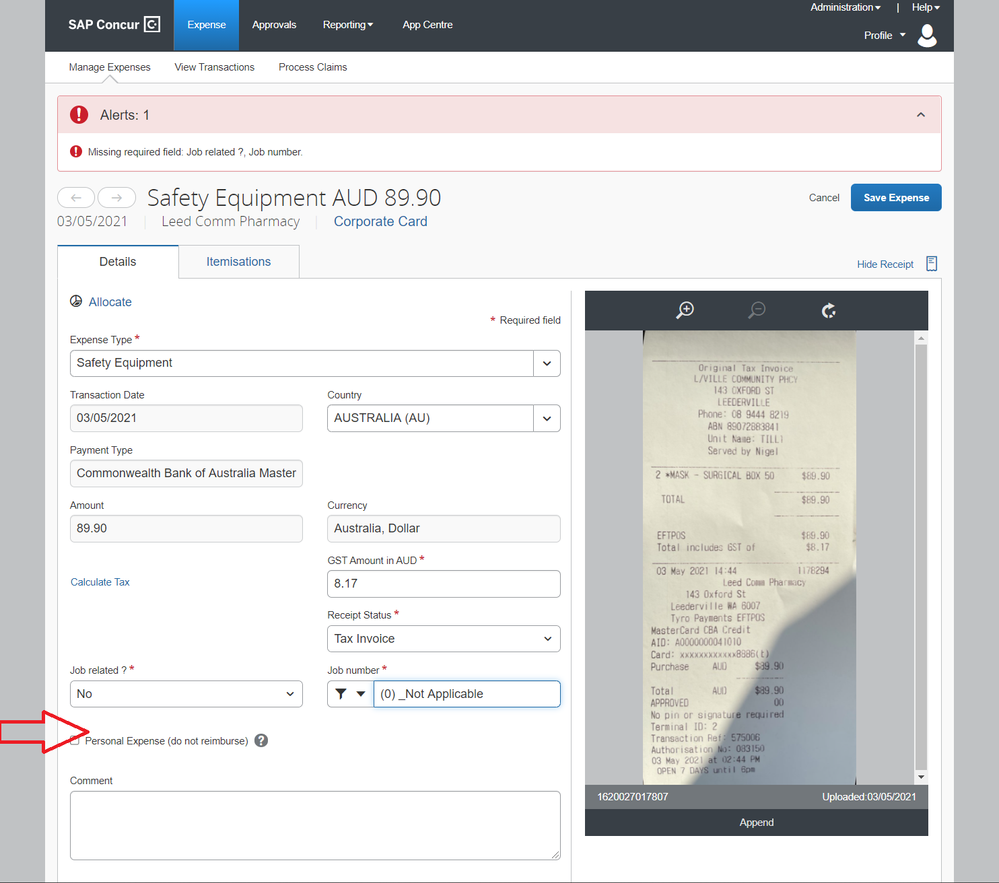
Task: Click the Hide Receipt document icon
Action: pos(931,264)
